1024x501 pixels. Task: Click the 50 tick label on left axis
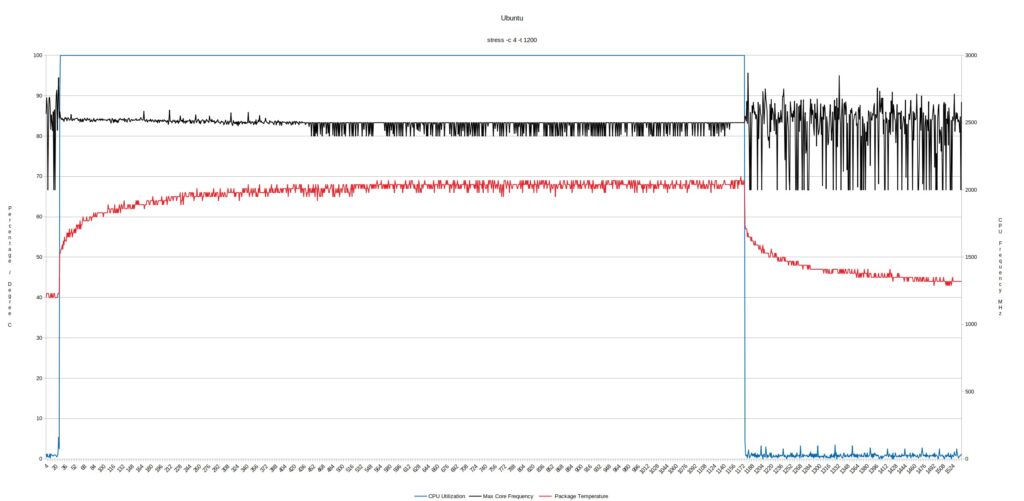coord(39,257)
